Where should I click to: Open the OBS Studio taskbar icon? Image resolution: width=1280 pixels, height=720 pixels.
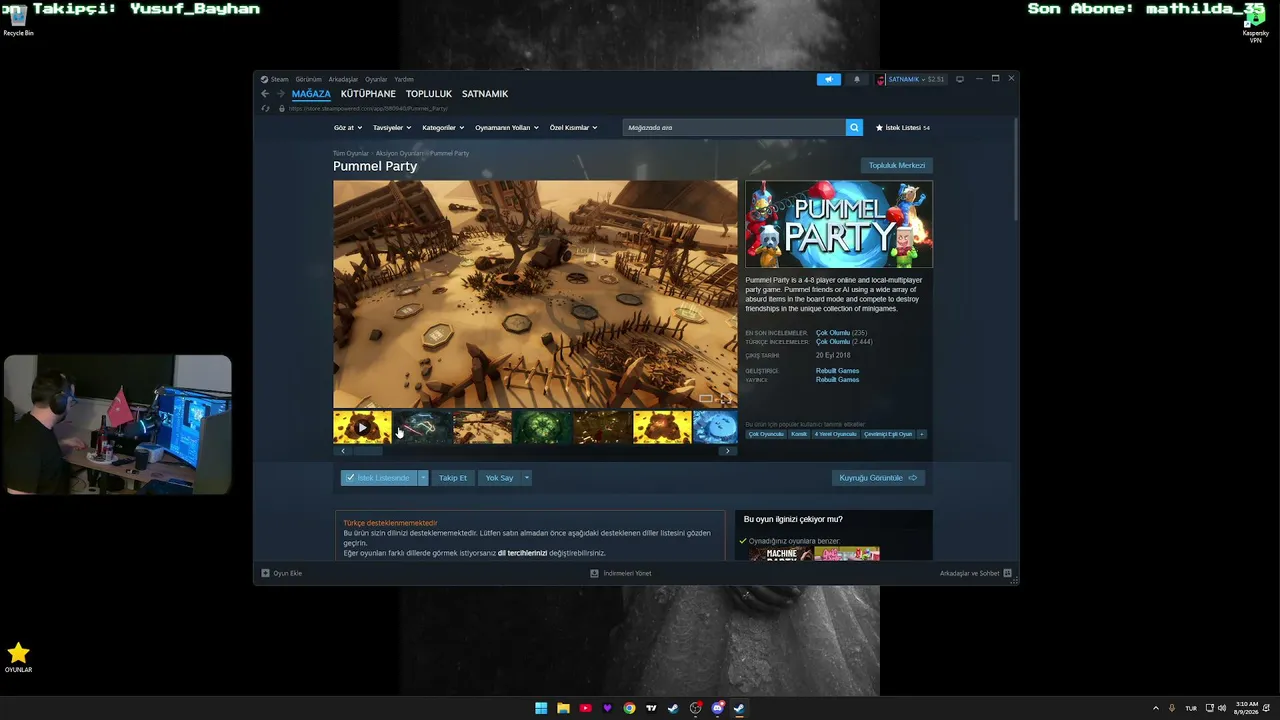(x=695, y=708)
